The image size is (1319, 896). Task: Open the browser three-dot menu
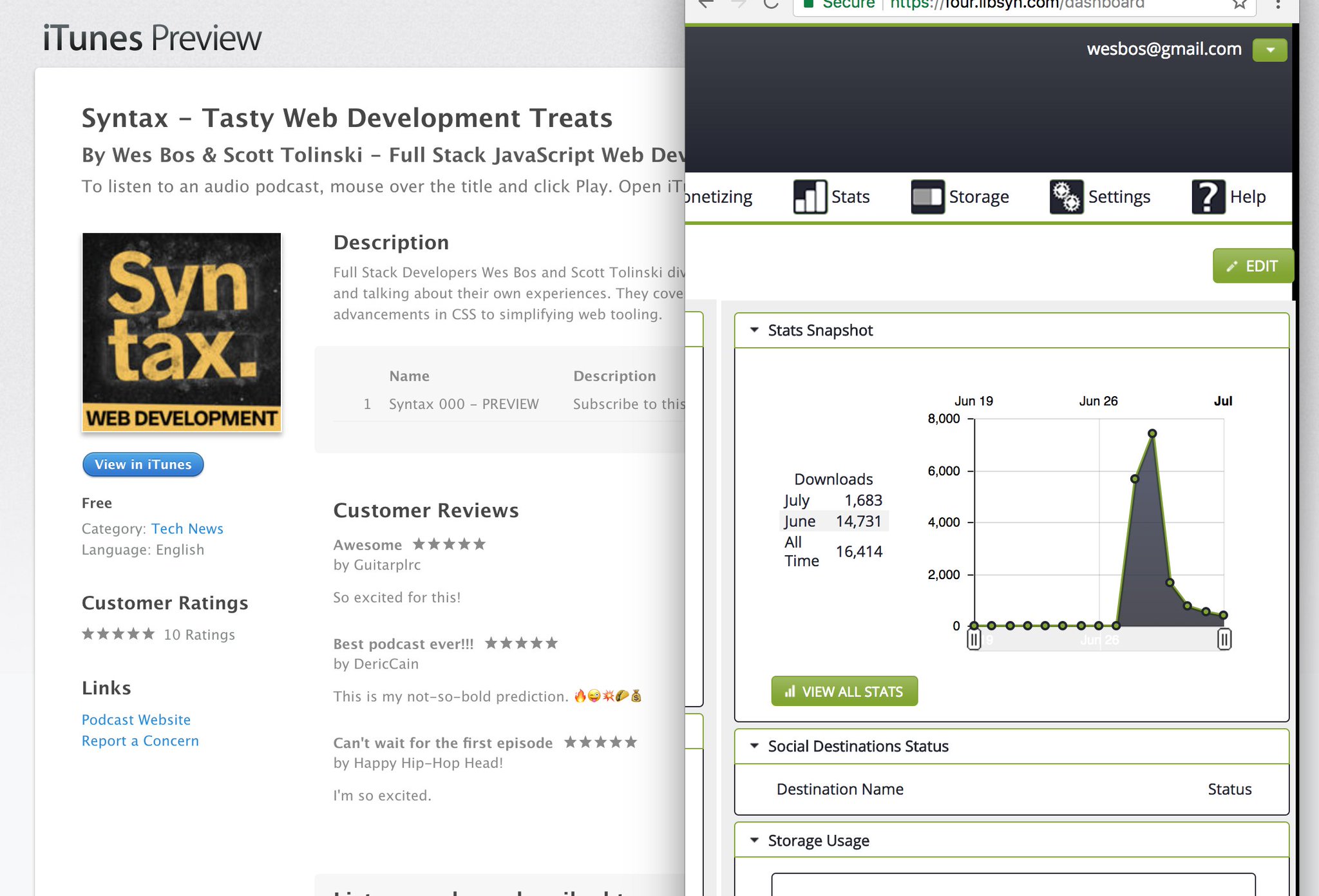tap(1278, 5)
